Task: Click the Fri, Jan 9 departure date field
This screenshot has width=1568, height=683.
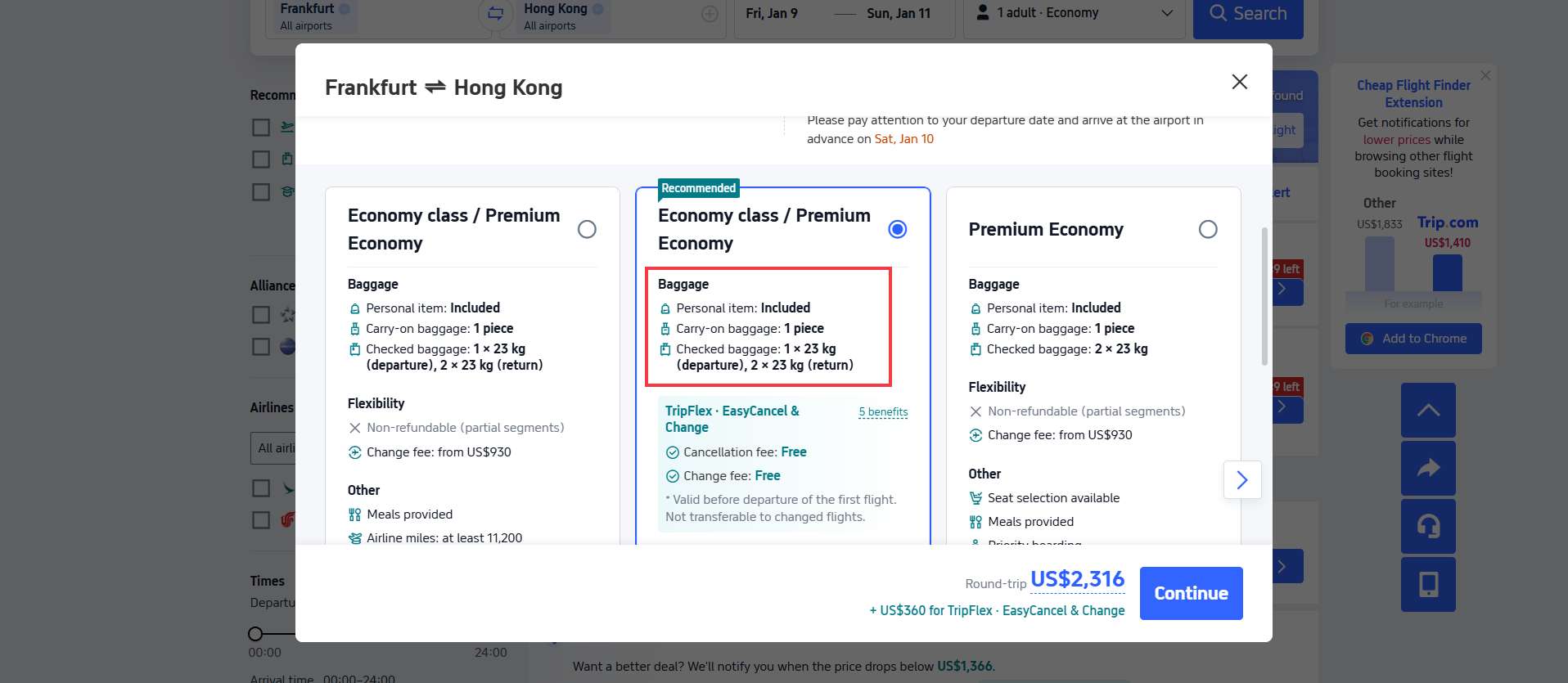Action: 770,13
